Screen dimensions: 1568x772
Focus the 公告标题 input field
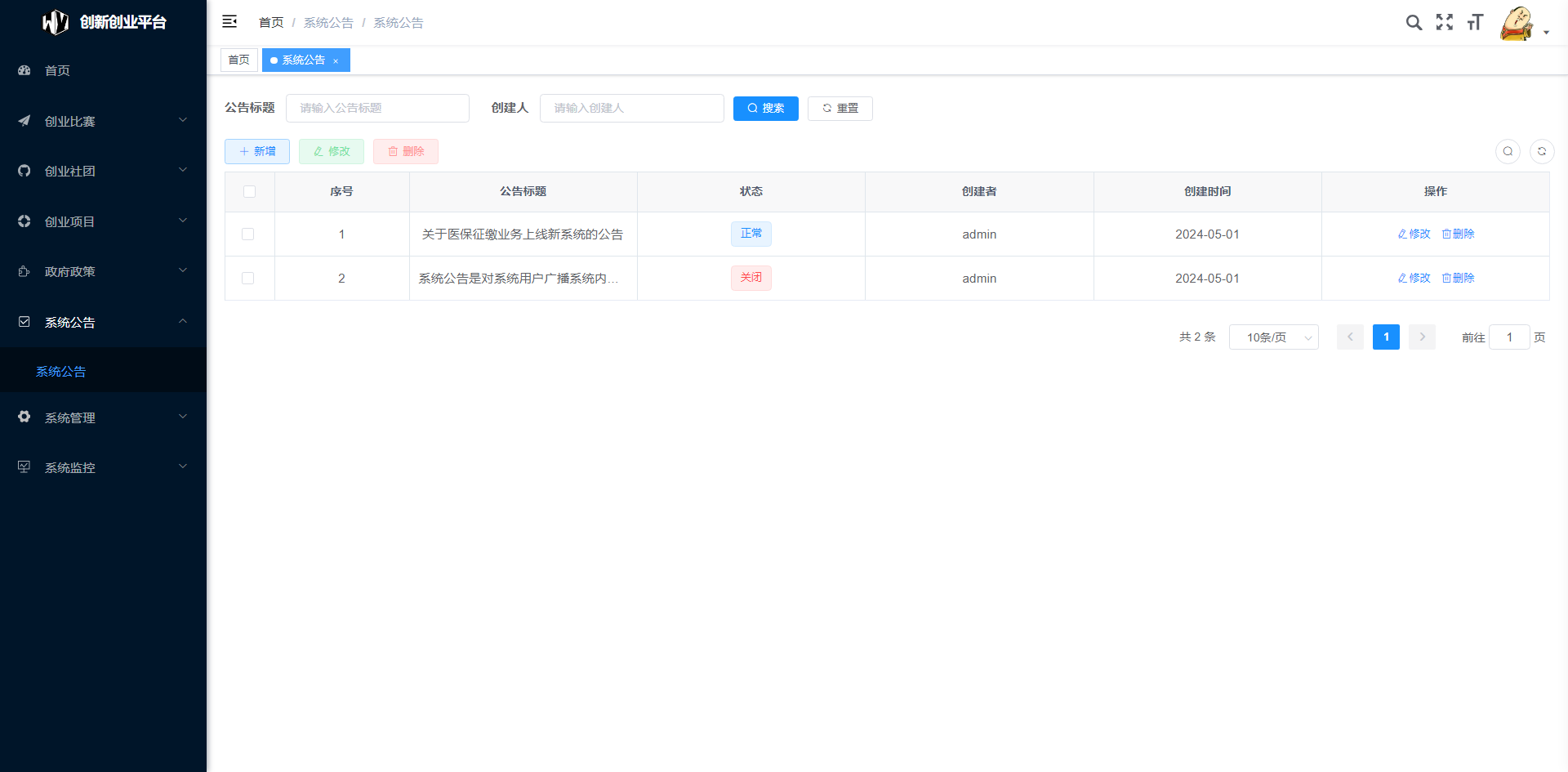[x=377, y=109]
